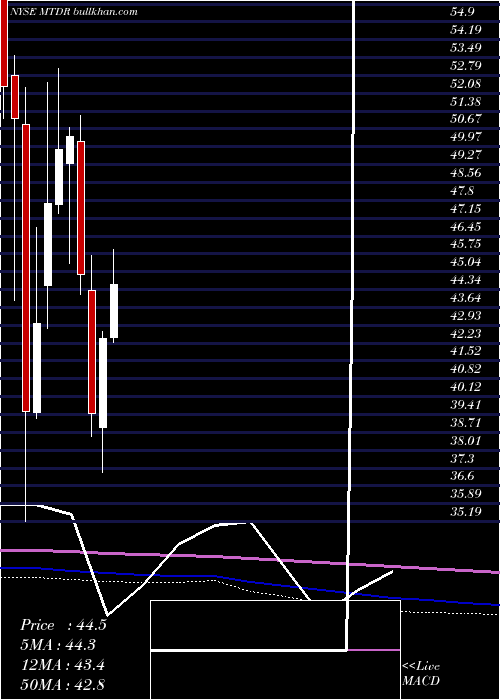Click the 35.89 price axis label
This screenshot has width=500, height=700.
coord(466,493)
